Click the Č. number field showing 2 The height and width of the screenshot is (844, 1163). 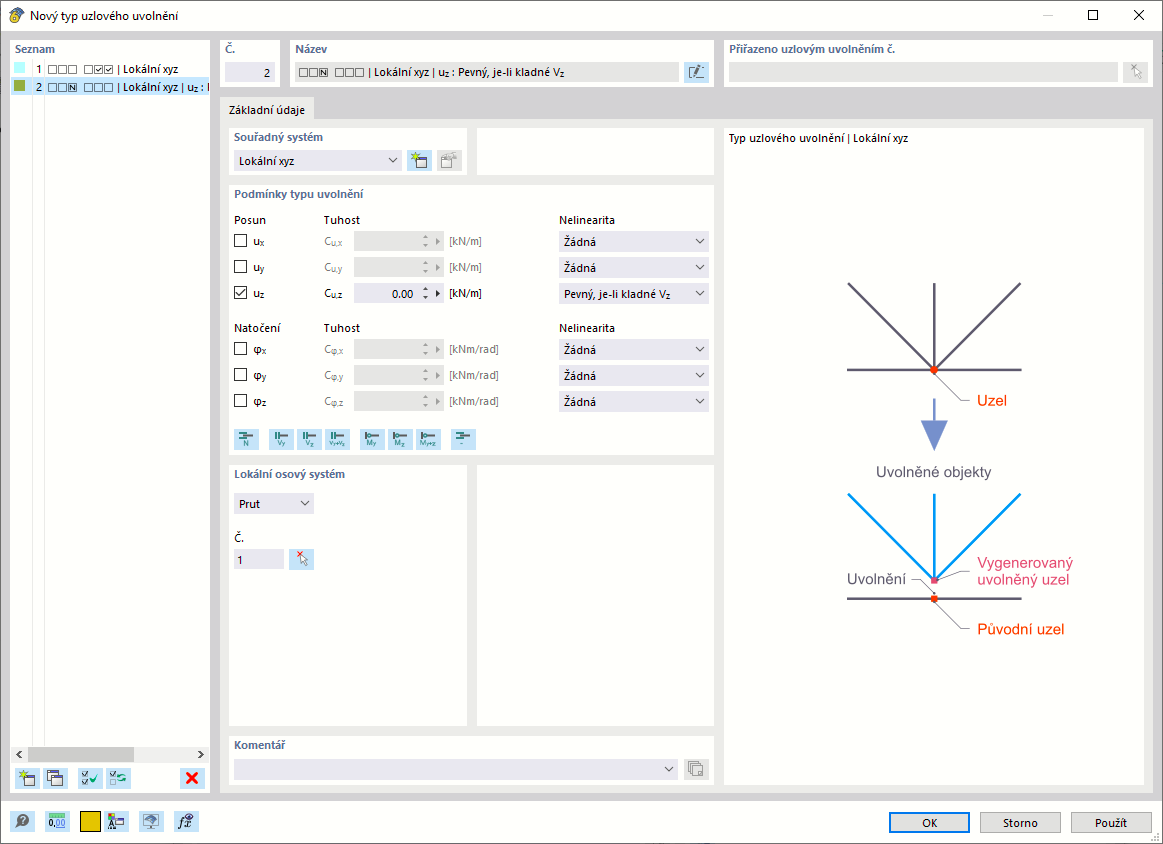[x=251, y=72]
